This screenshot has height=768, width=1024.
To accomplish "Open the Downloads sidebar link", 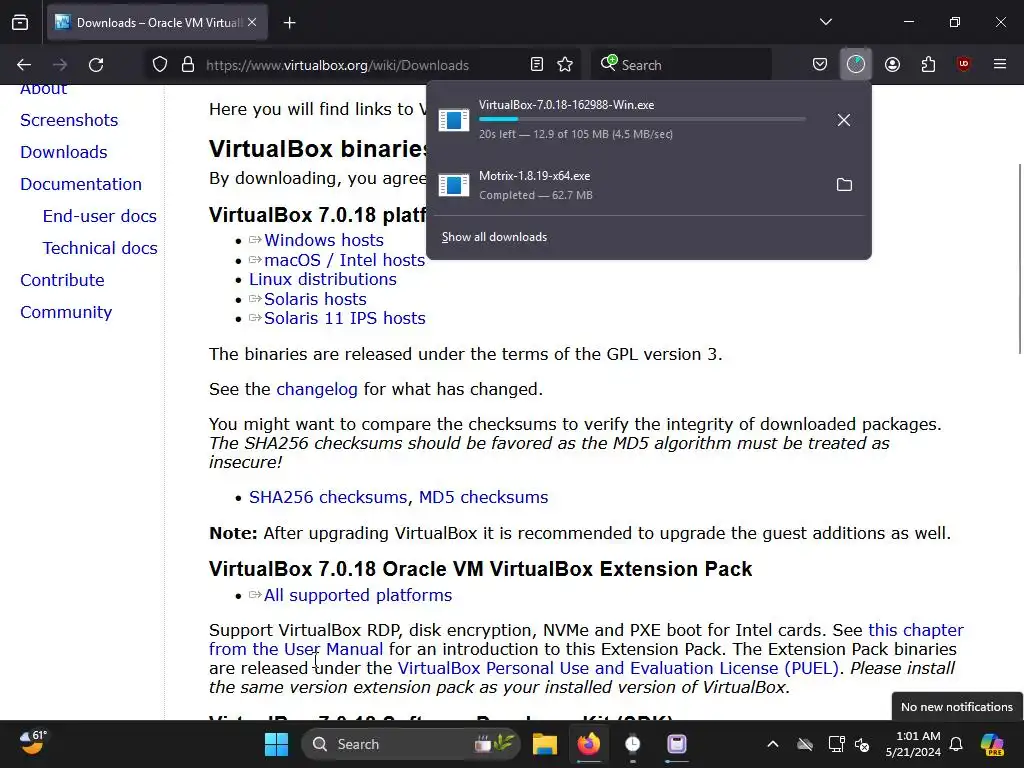I will 64,152.
